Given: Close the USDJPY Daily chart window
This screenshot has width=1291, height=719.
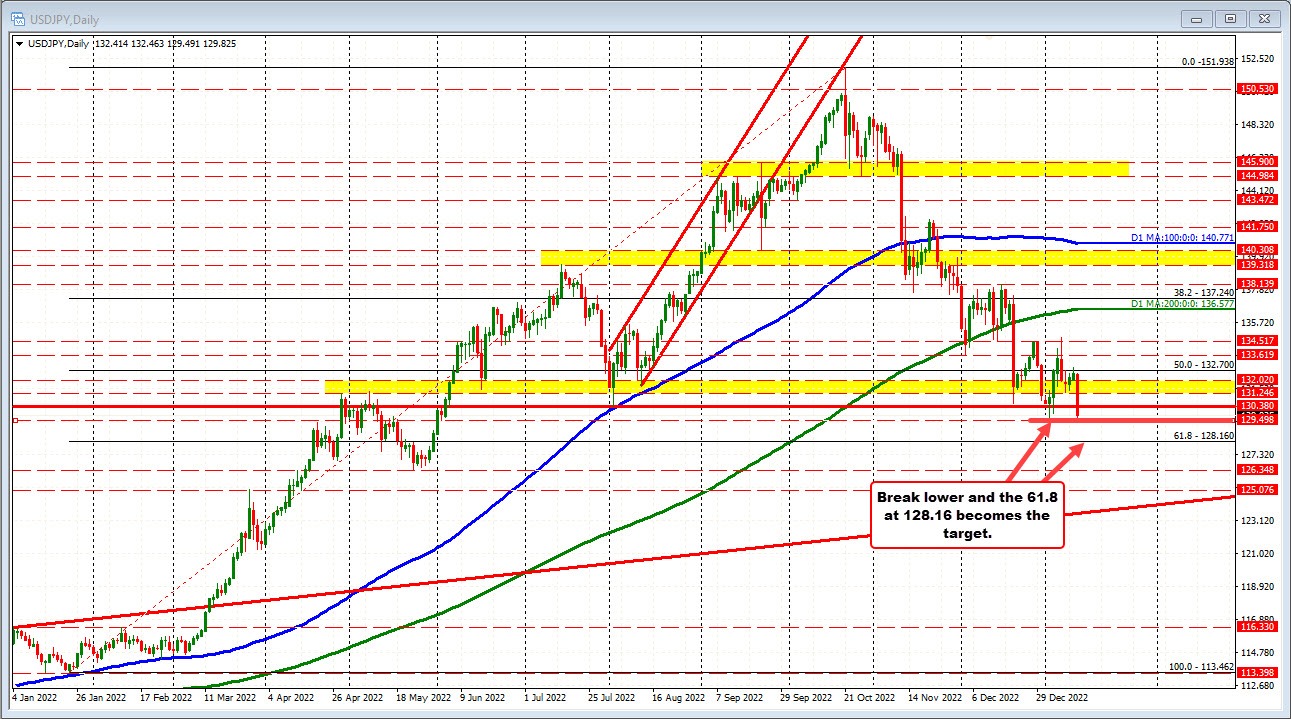Looking at the screenshot, I should [1264, 18].
